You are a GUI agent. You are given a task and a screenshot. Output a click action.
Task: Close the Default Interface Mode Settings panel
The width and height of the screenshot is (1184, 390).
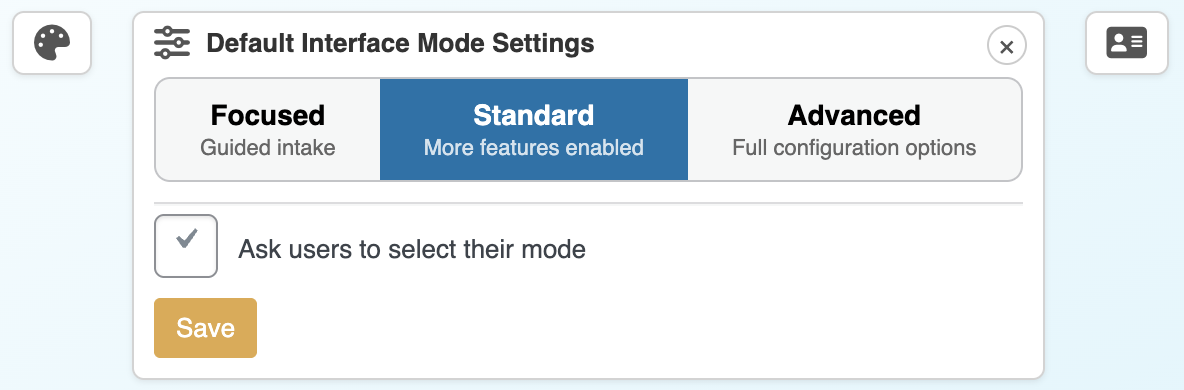[x=1007, y=46]
